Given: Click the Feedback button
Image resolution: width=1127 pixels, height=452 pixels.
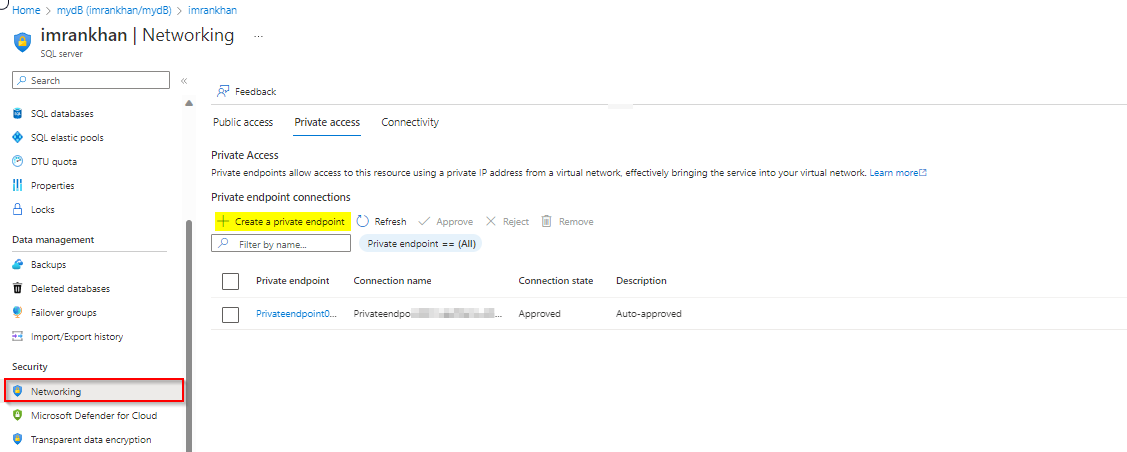Looking at the screenshot, I should click(247, 91).
